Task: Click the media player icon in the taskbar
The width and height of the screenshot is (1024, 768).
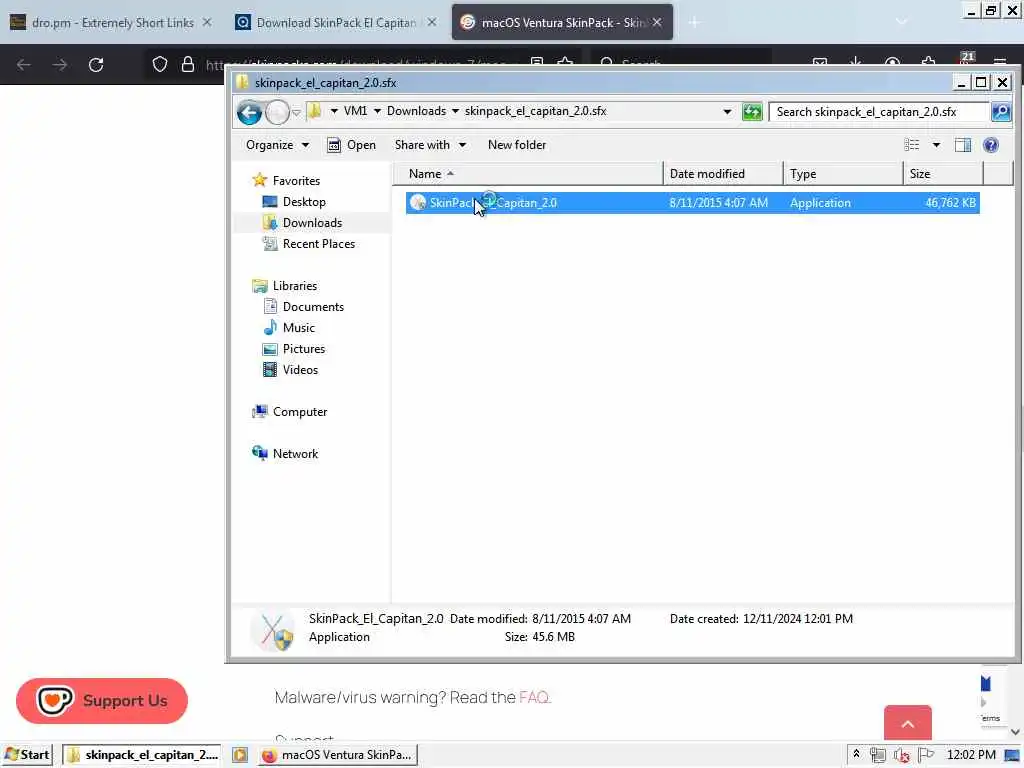Action: [x=240, y=755]
